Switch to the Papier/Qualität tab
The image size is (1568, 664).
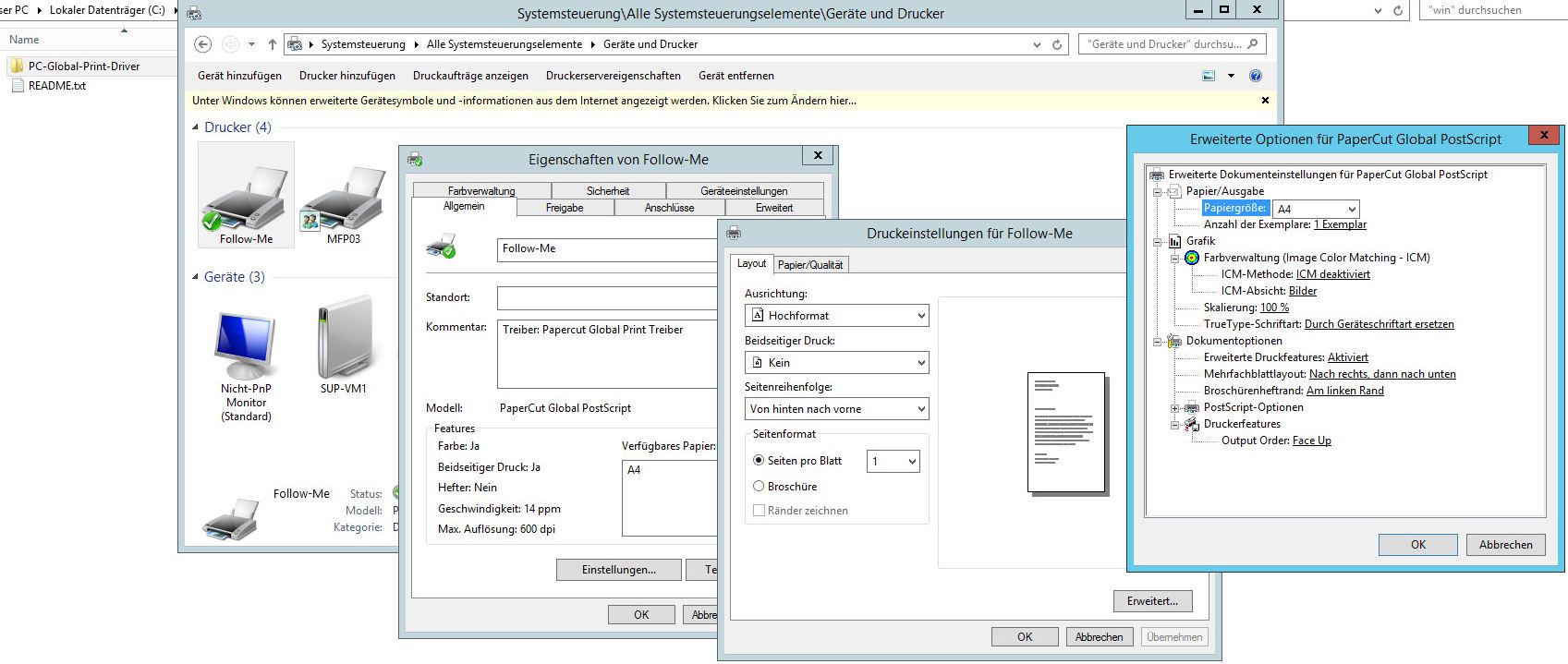point(810,265)
